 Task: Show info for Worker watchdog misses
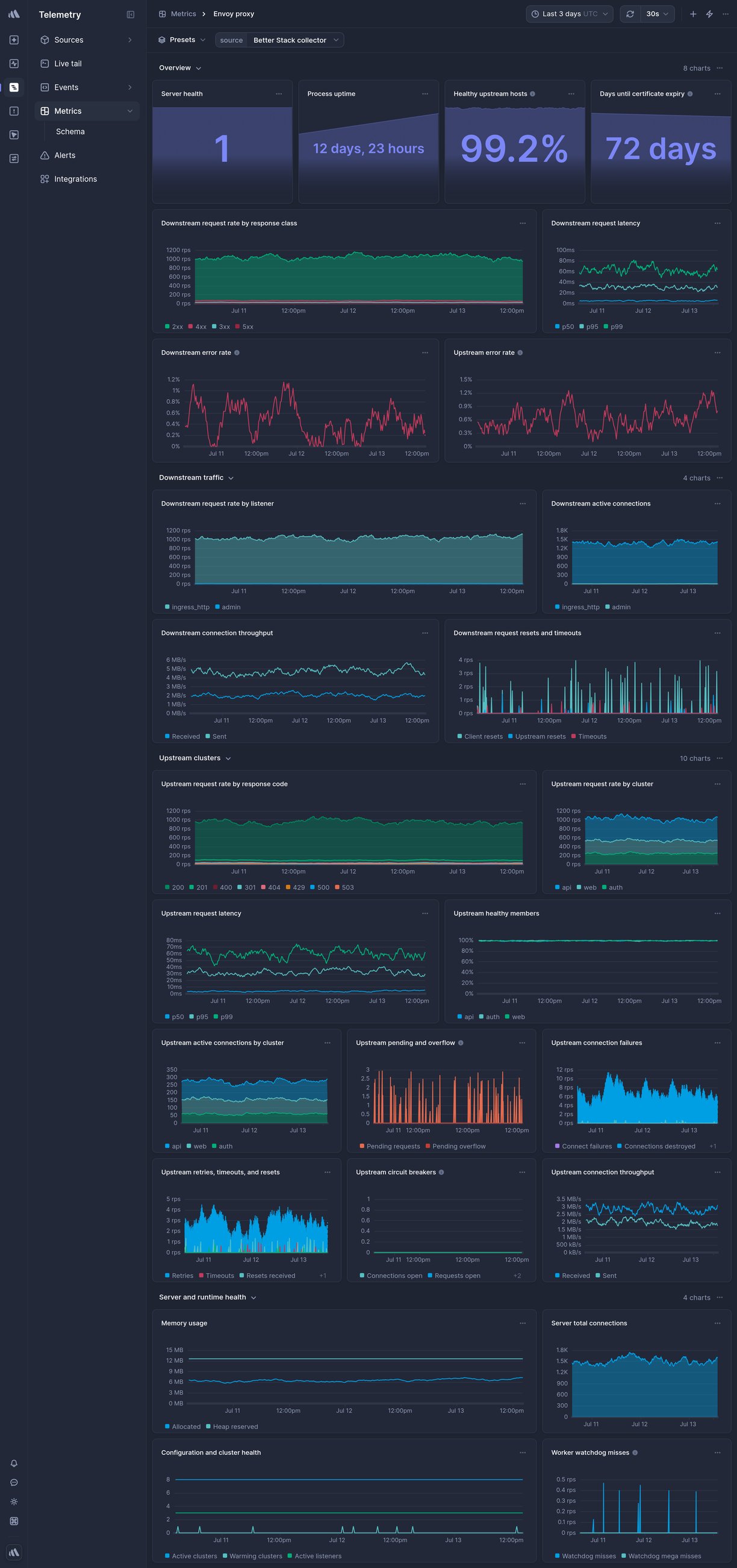635,1452
